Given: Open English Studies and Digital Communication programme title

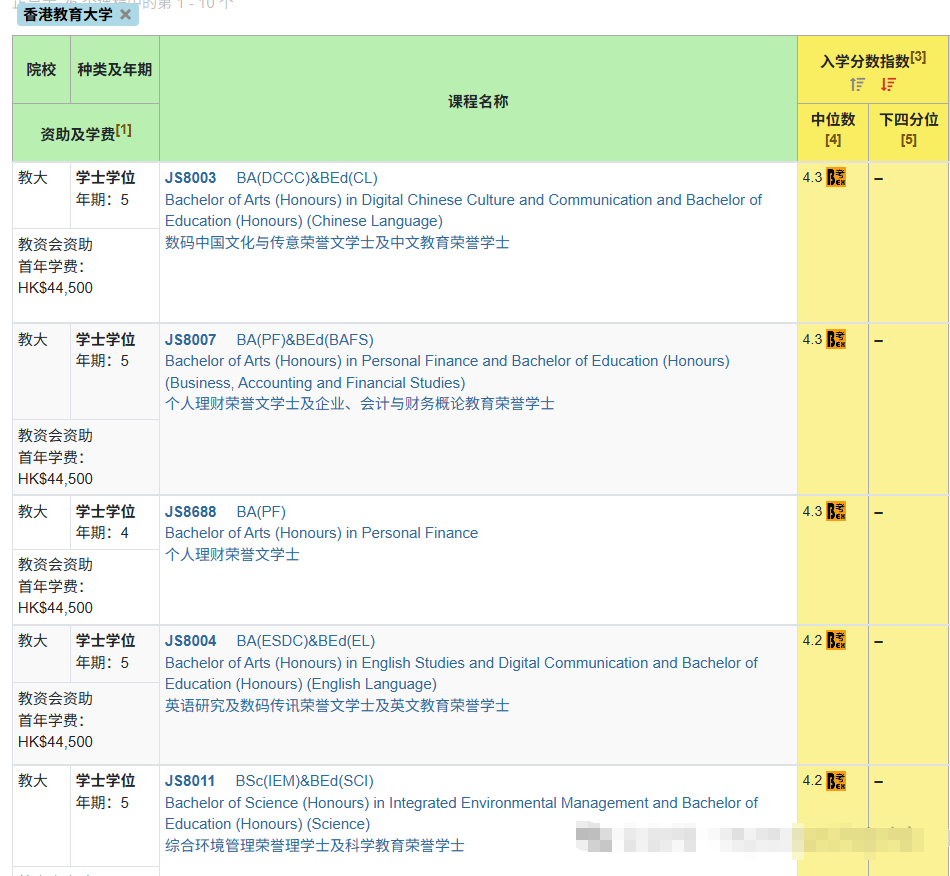Looking at the screenshot, I should pyautogui.click(x=461, y=673).
